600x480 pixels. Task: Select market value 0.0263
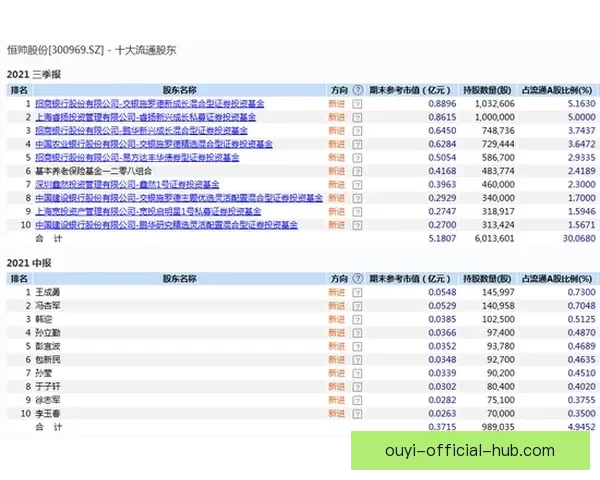[x=442, y=413]
